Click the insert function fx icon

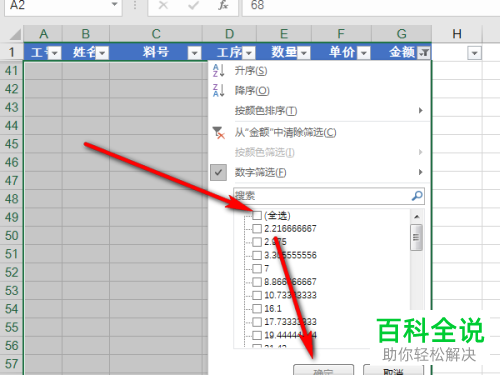click(223, 5)
